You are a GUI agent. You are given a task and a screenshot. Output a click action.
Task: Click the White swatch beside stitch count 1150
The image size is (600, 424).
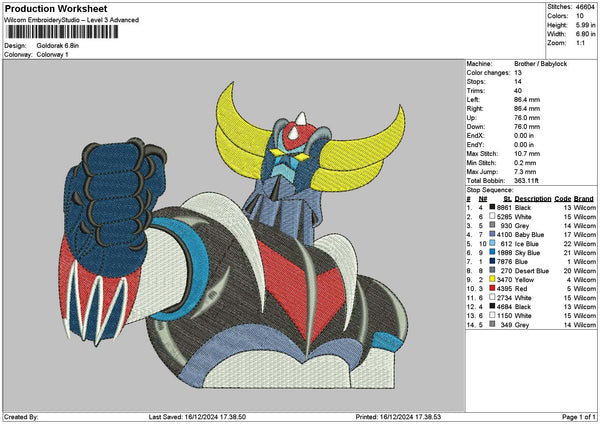click(x=492, y=315)
